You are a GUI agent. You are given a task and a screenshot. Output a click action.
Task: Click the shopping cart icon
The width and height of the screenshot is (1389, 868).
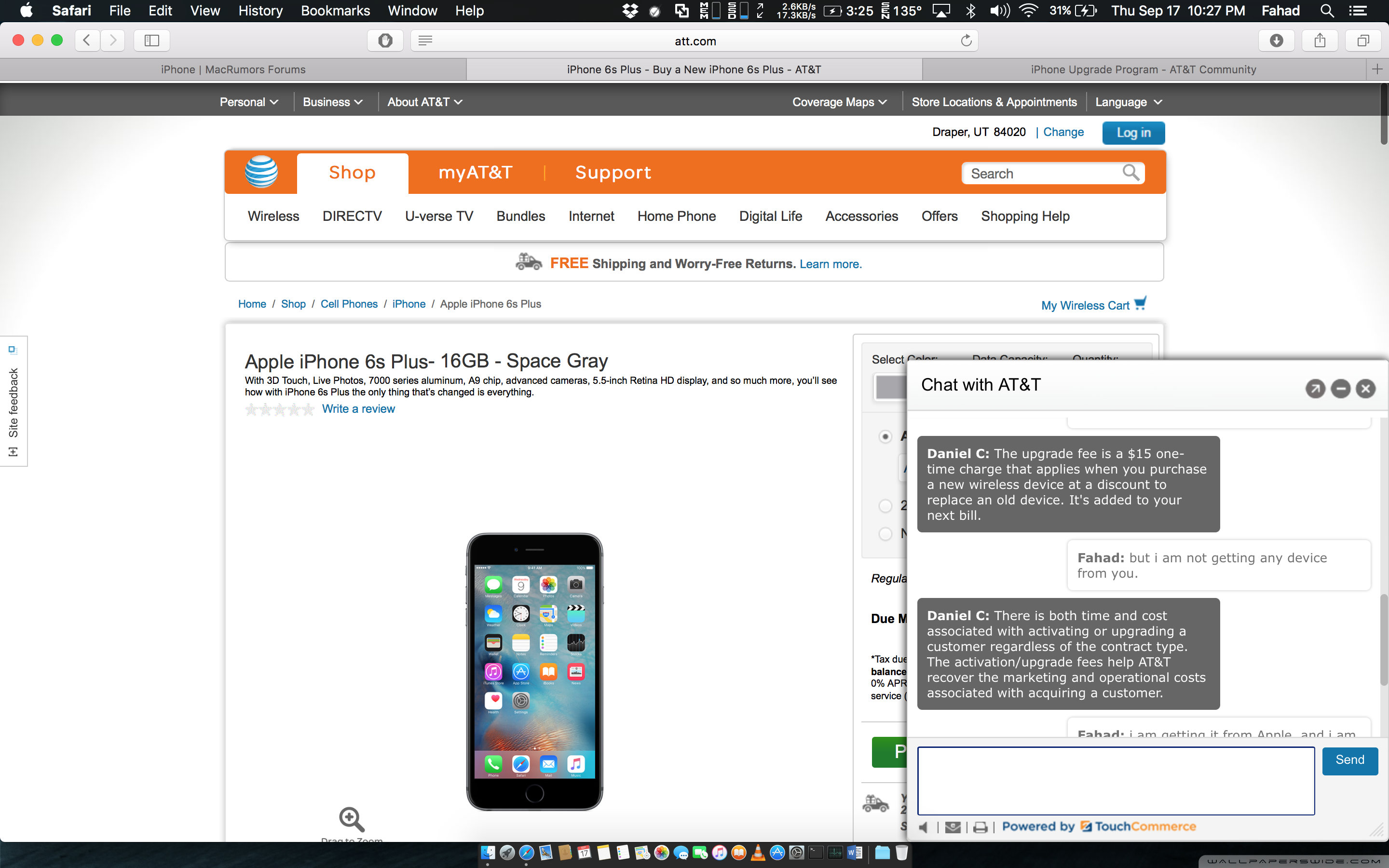click(x=1141, y=303)
